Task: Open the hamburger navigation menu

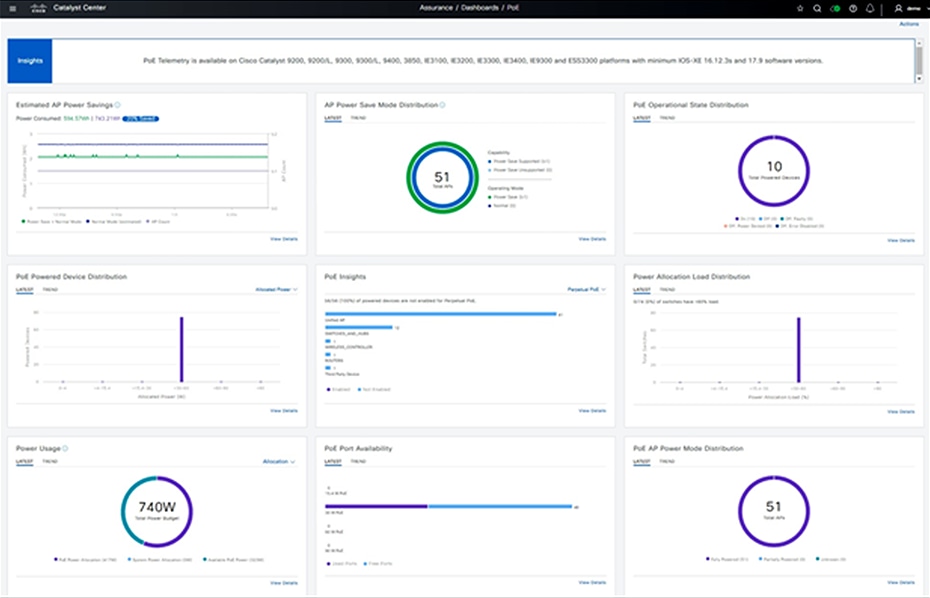Action: click(x=12, y=8)
